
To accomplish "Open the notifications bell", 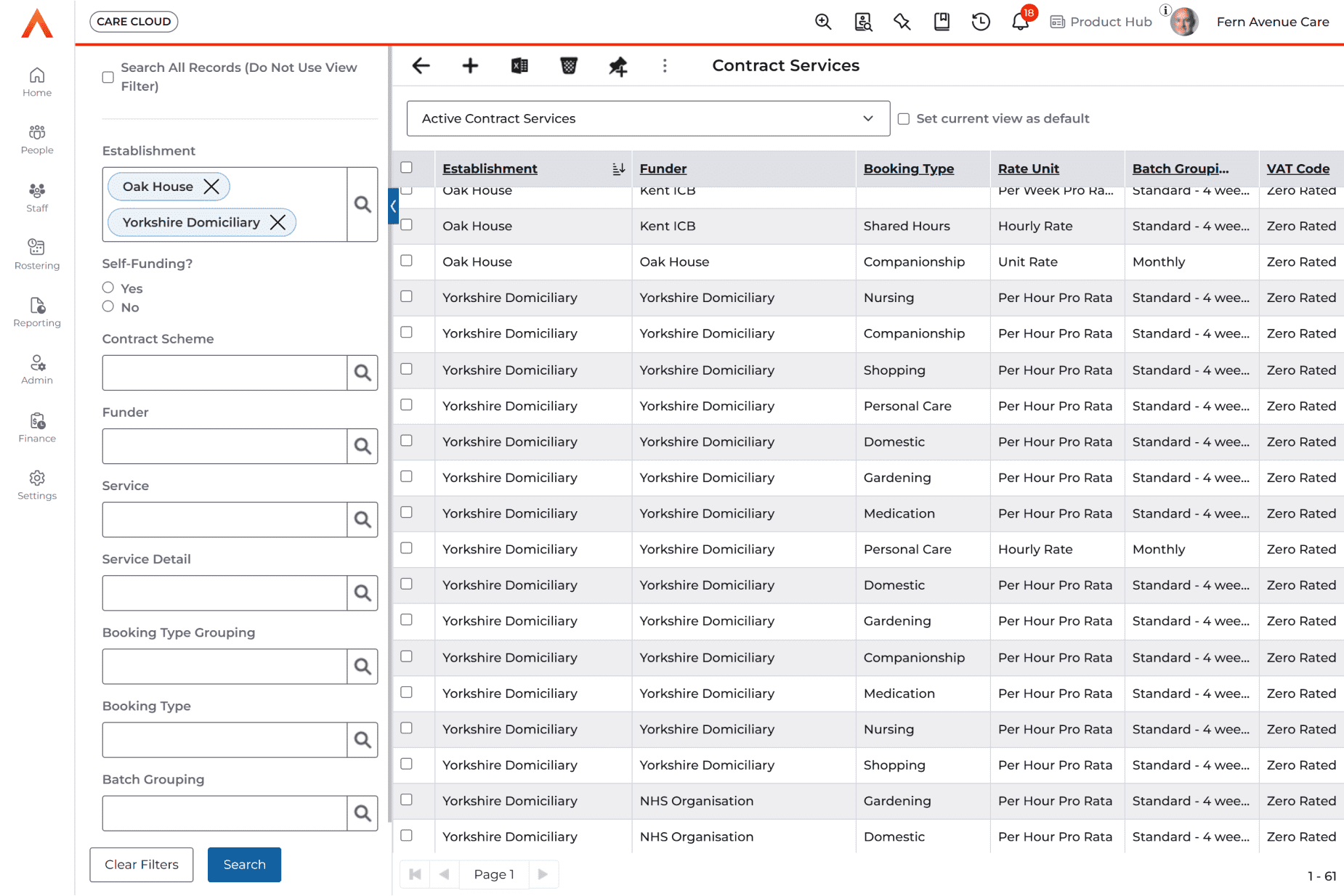I will click(x=1020, y=22).
